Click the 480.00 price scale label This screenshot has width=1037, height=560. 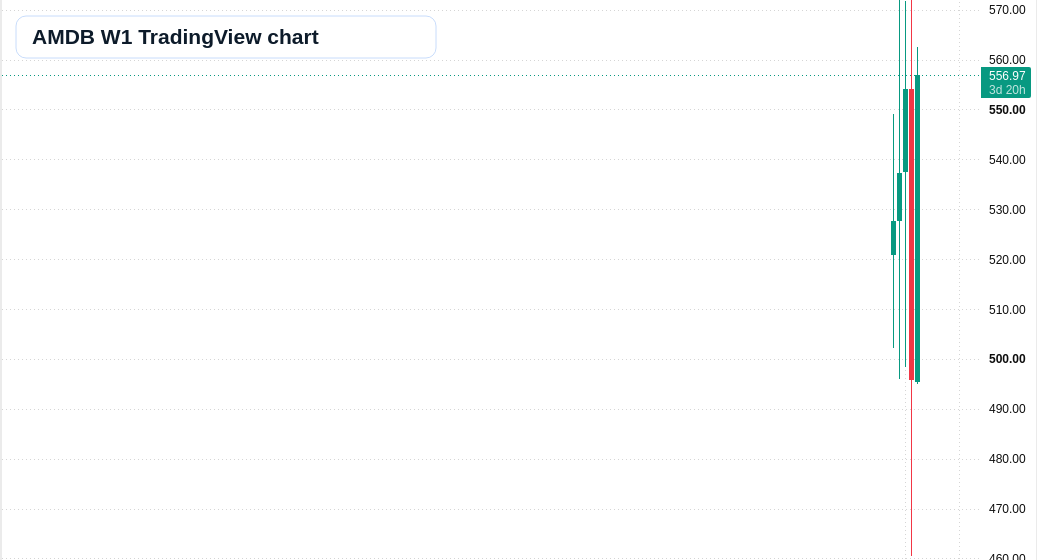coord(1007,459)
